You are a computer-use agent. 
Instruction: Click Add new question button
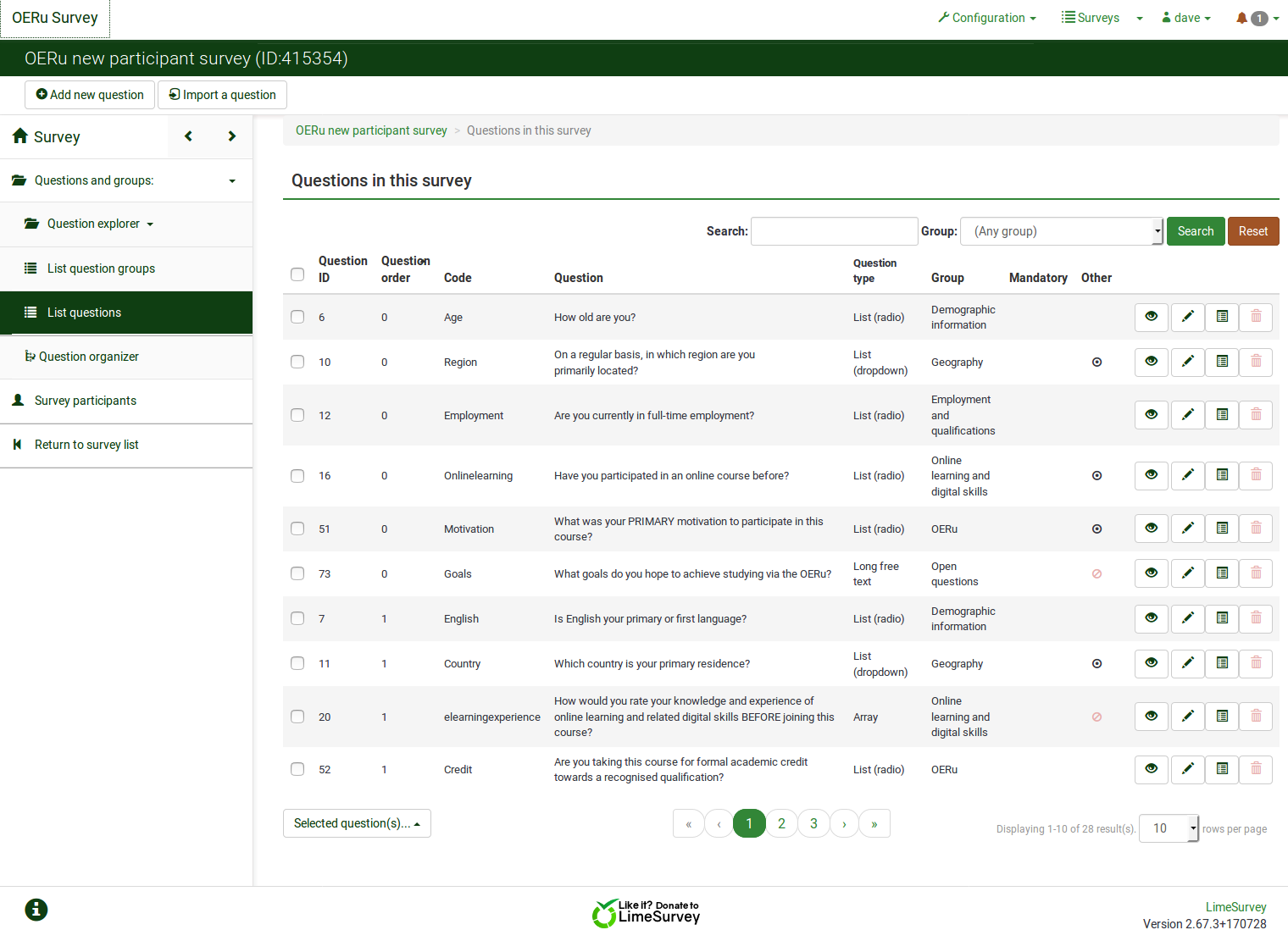[90, 95]
